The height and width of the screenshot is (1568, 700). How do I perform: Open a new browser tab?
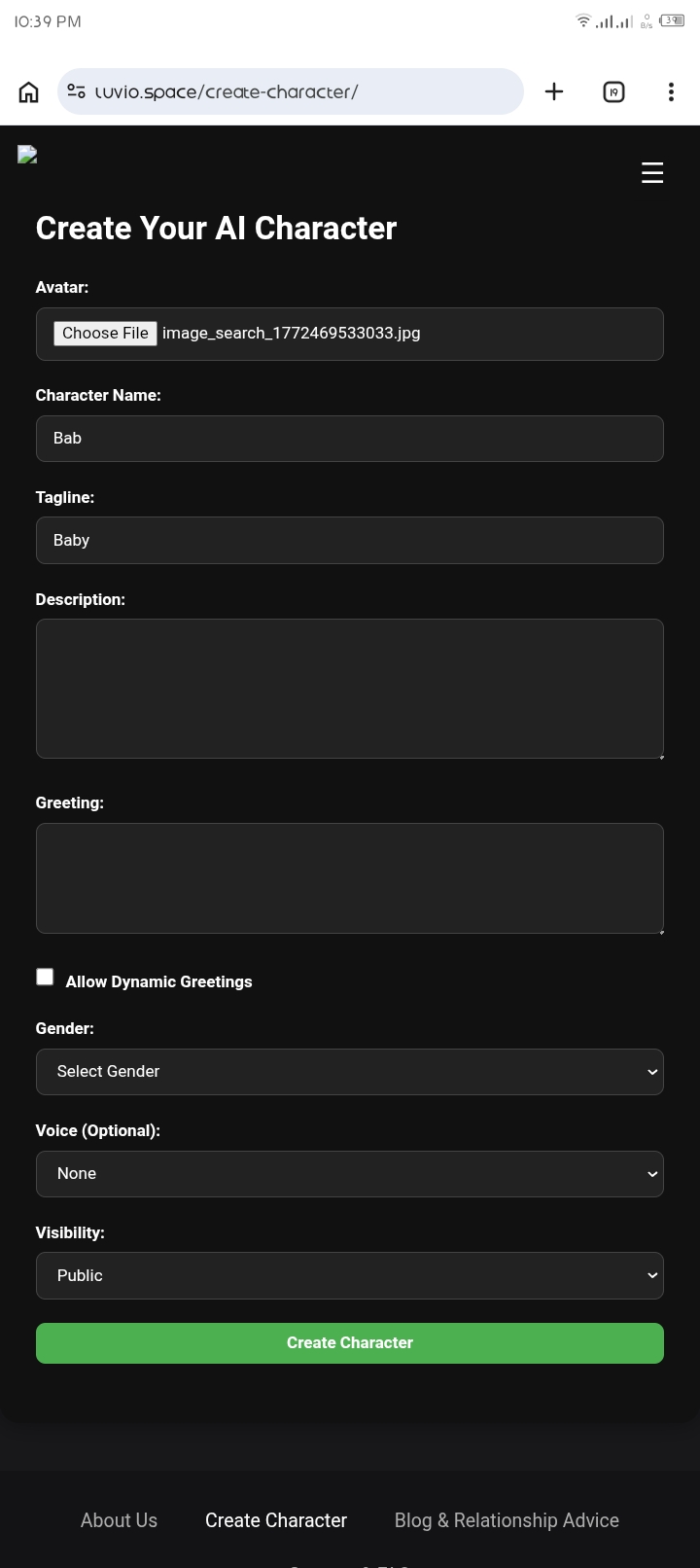(x=554, y=91)
